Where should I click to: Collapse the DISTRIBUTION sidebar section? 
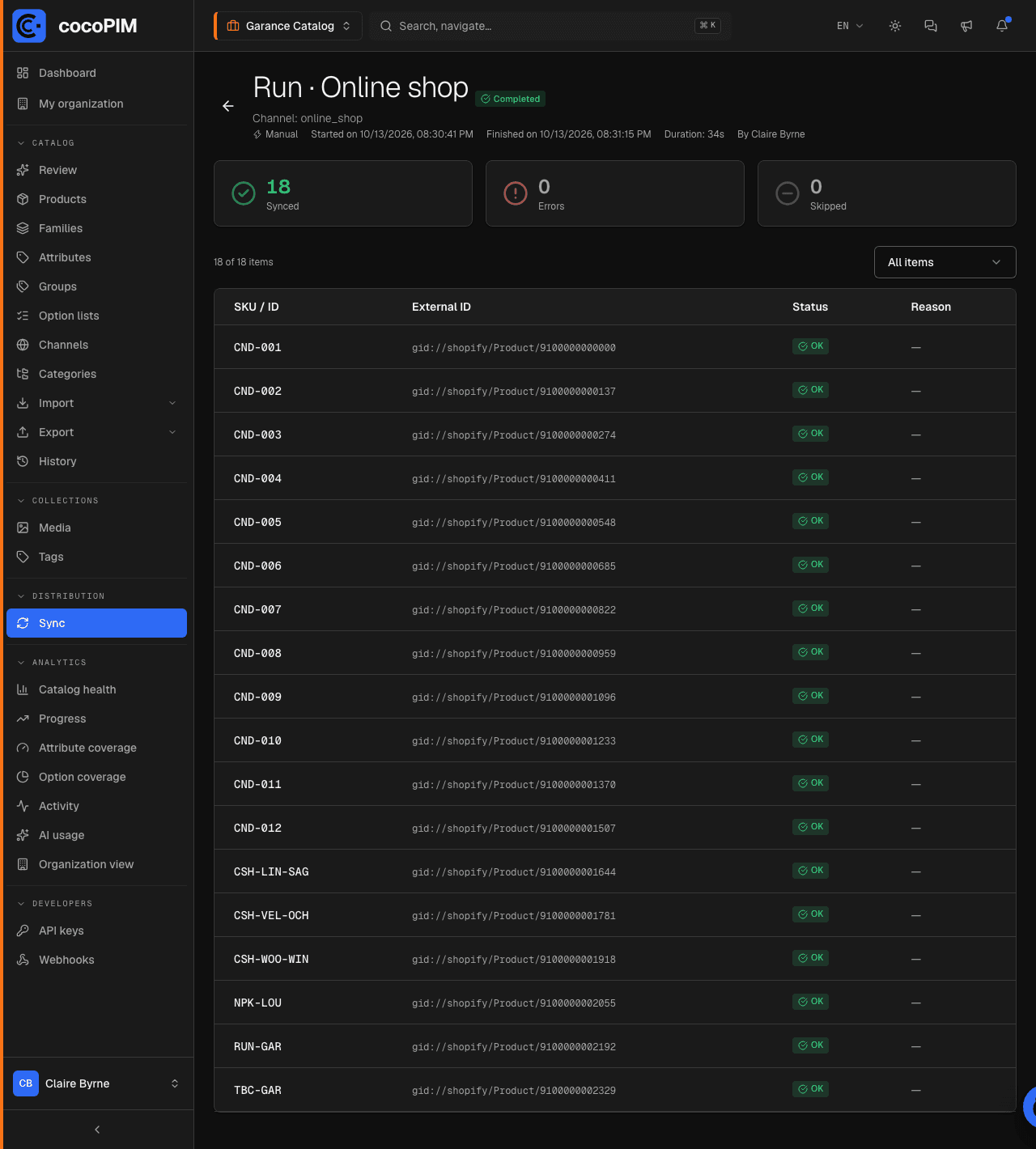pos(68,596)
